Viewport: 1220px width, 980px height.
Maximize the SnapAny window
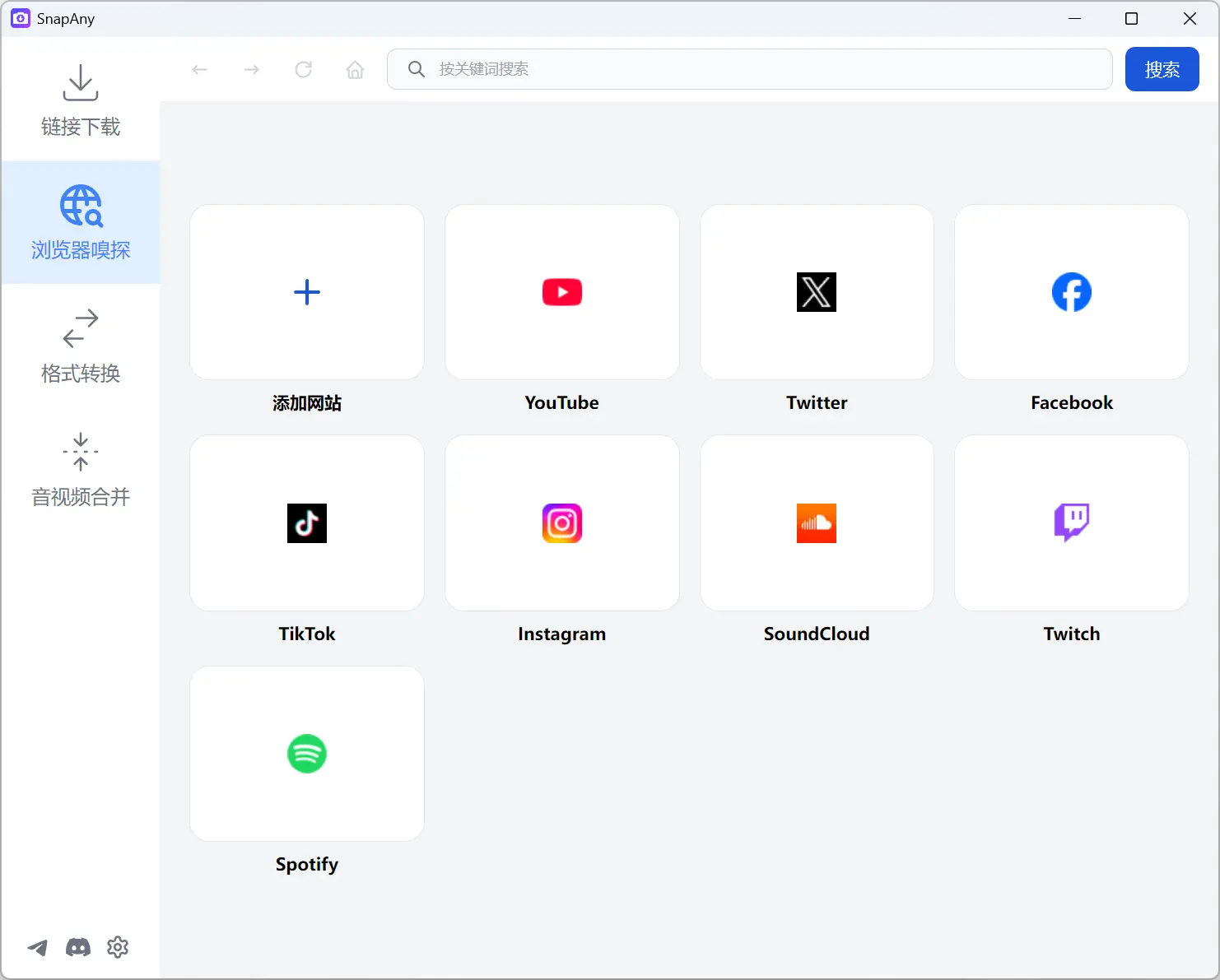(x=1132, y=18)
